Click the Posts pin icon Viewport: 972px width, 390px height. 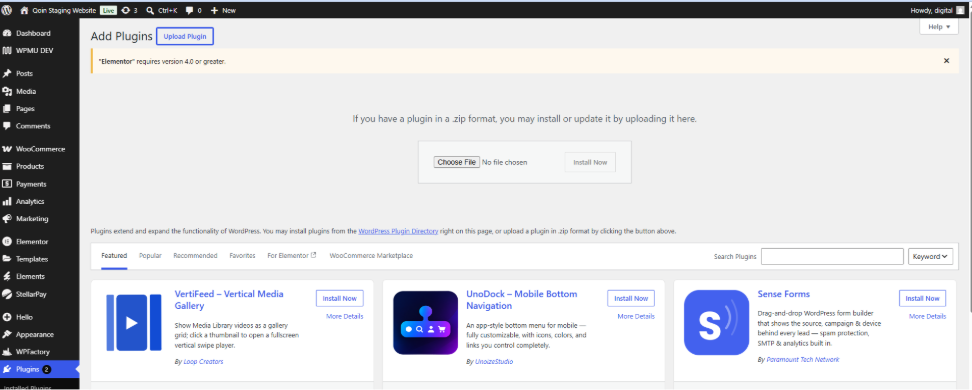pyautogui.click(x=7, y=74)
